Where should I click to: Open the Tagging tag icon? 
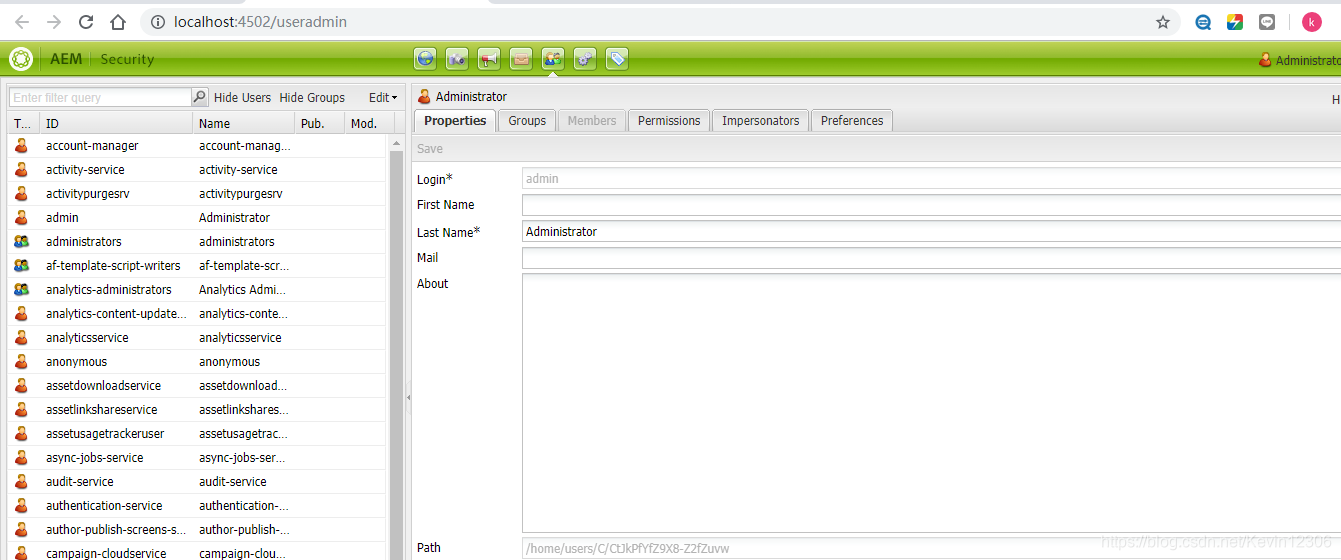pyautogui.click(x=617, y=59)
